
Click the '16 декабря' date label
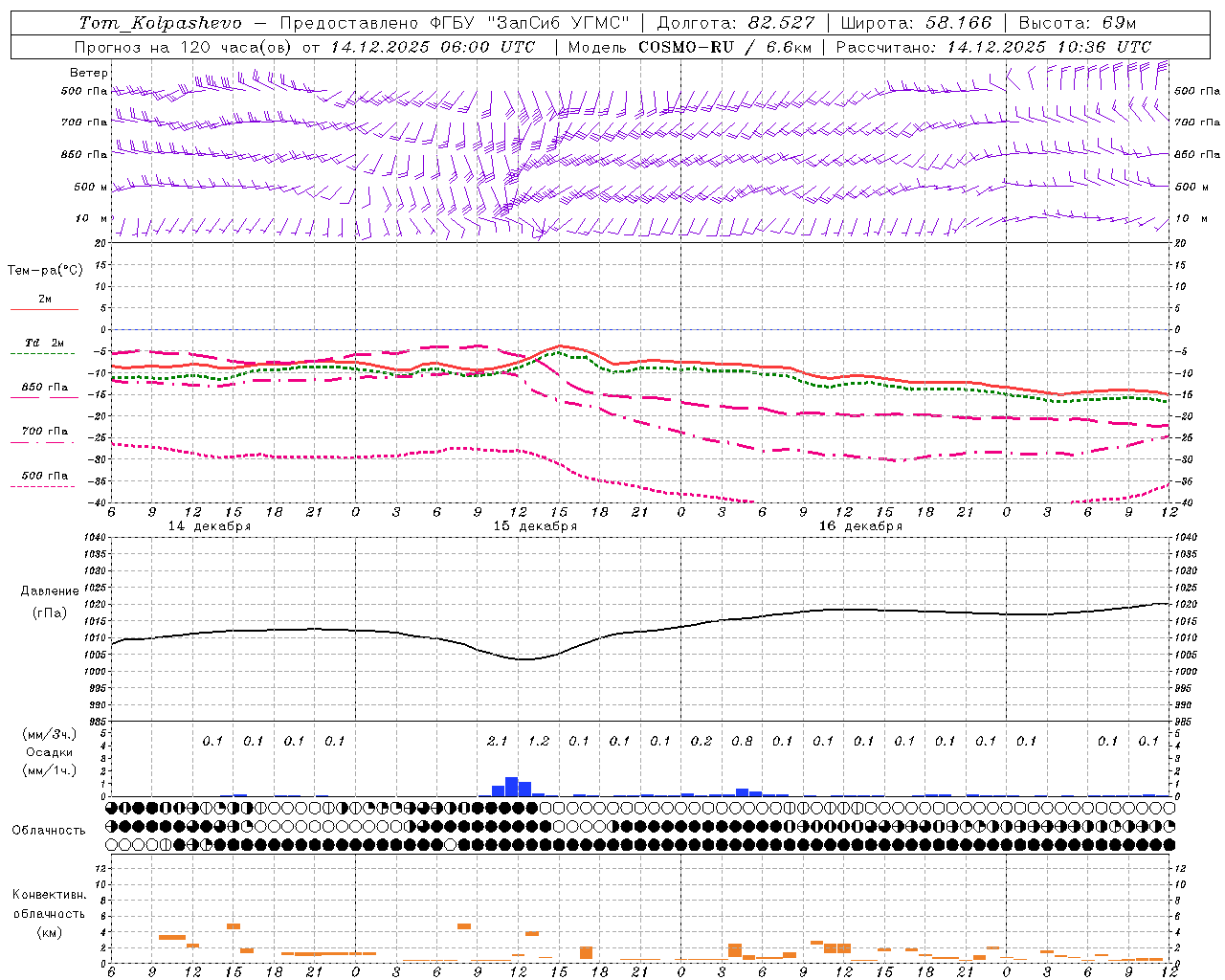click(x=860, y=526)
